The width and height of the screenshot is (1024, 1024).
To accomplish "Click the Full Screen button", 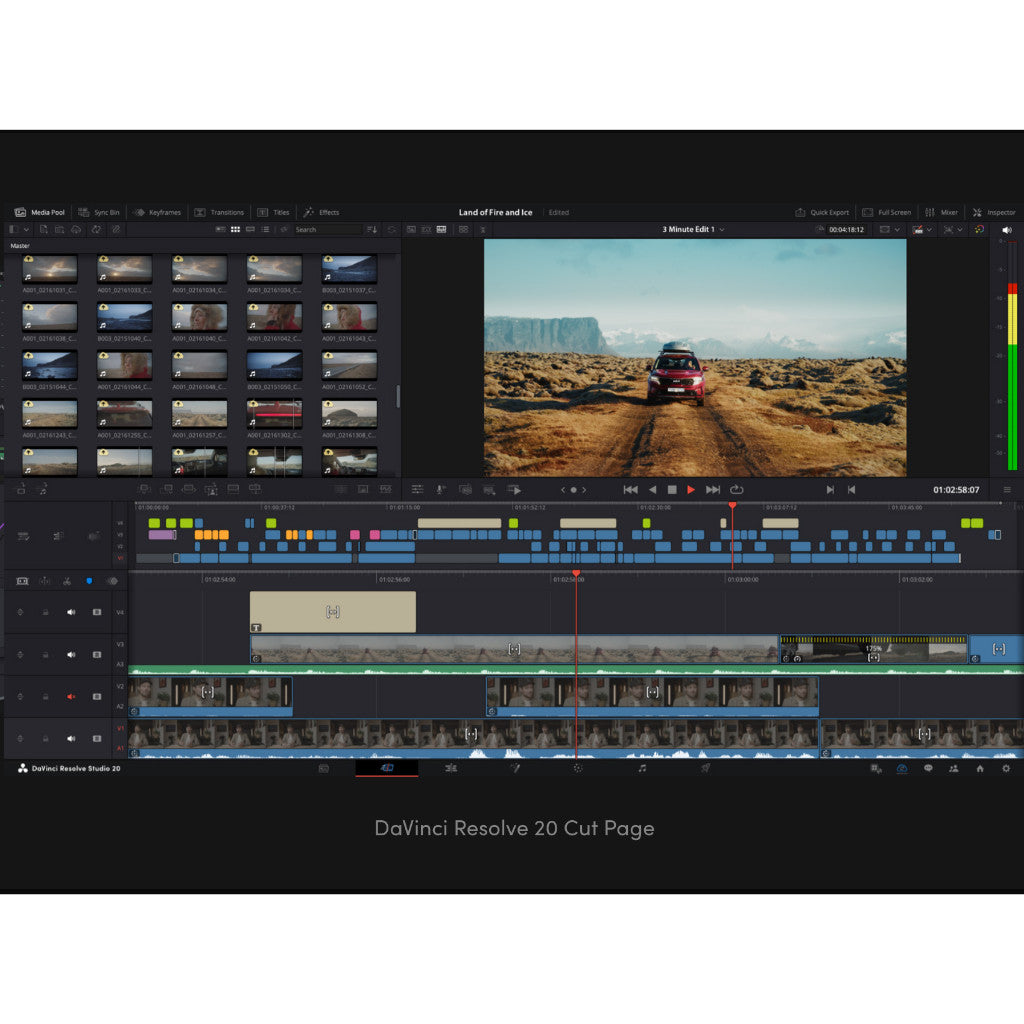I will [886, 212].
